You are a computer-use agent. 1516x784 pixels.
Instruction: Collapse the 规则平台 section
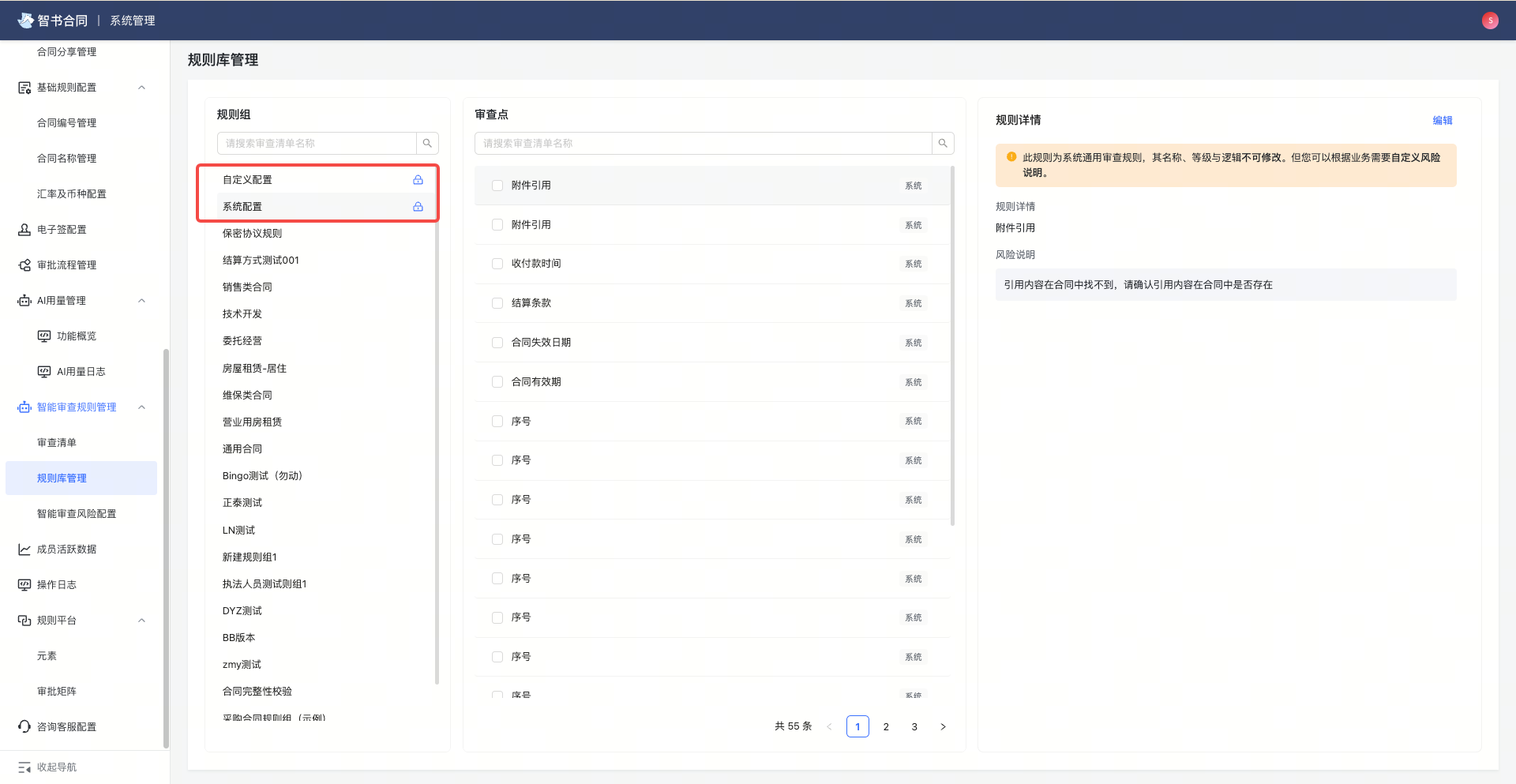tap(141, 620)
